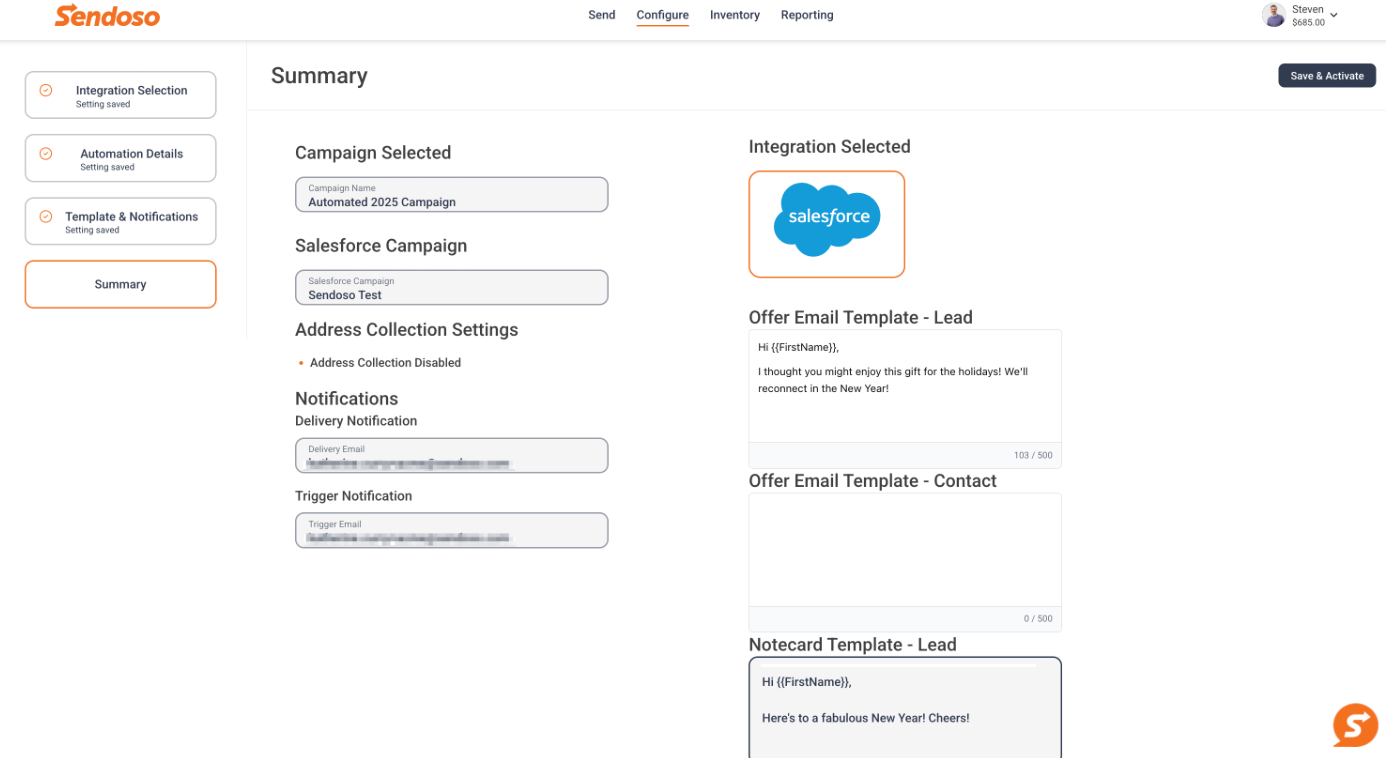The height and width of the screenshot is (758, 1386).
Task: Click the Salesforce cloud logo
Action: pos(827,218)
